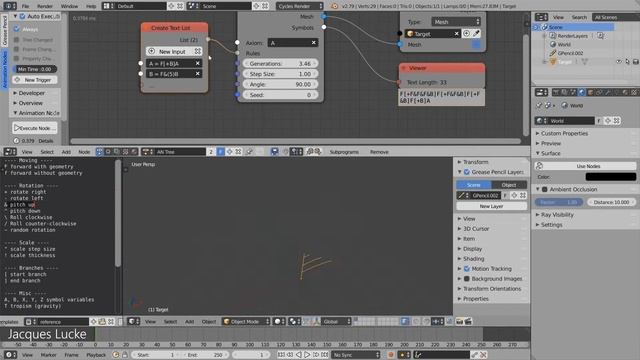
Task: Click the New Layer button
Action: pyautogui.click(x=491, y=206)
